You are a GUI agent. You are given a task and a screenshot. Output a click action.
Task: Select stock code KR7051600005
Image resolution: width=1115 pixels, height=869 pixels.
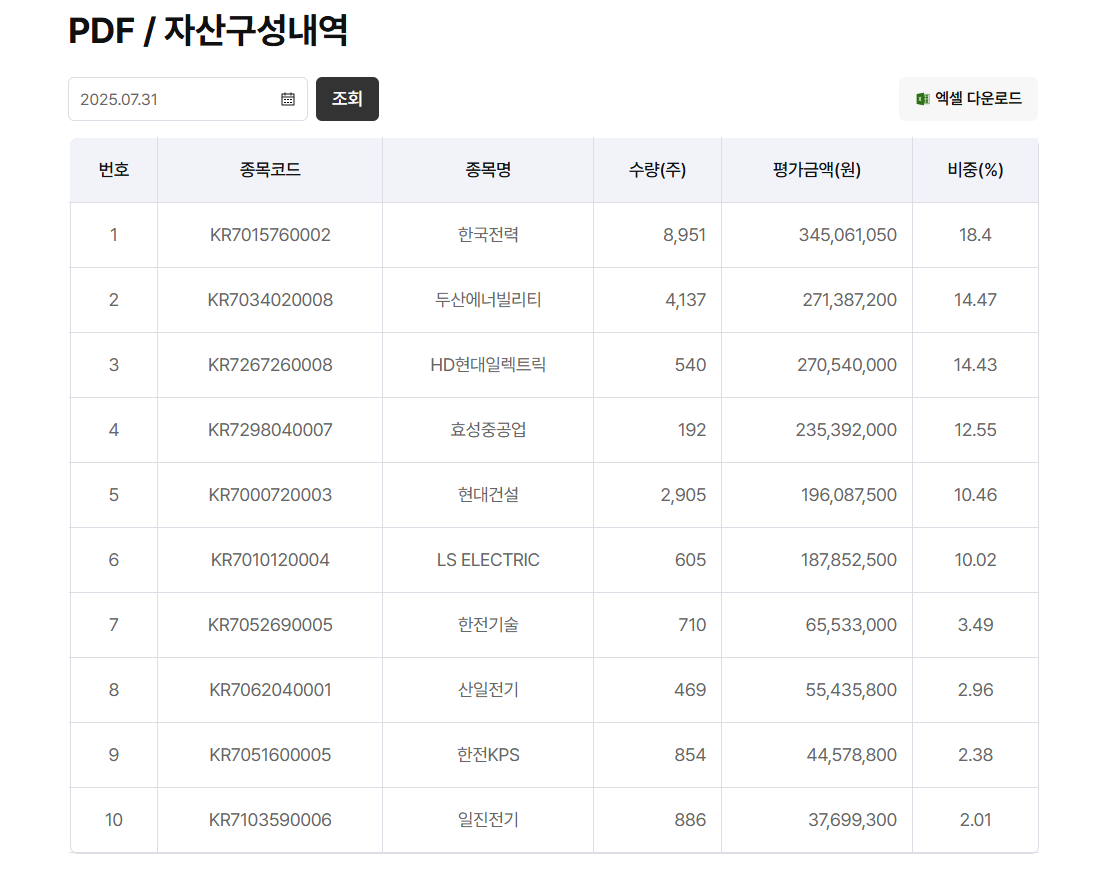click(x=270, y=755)
